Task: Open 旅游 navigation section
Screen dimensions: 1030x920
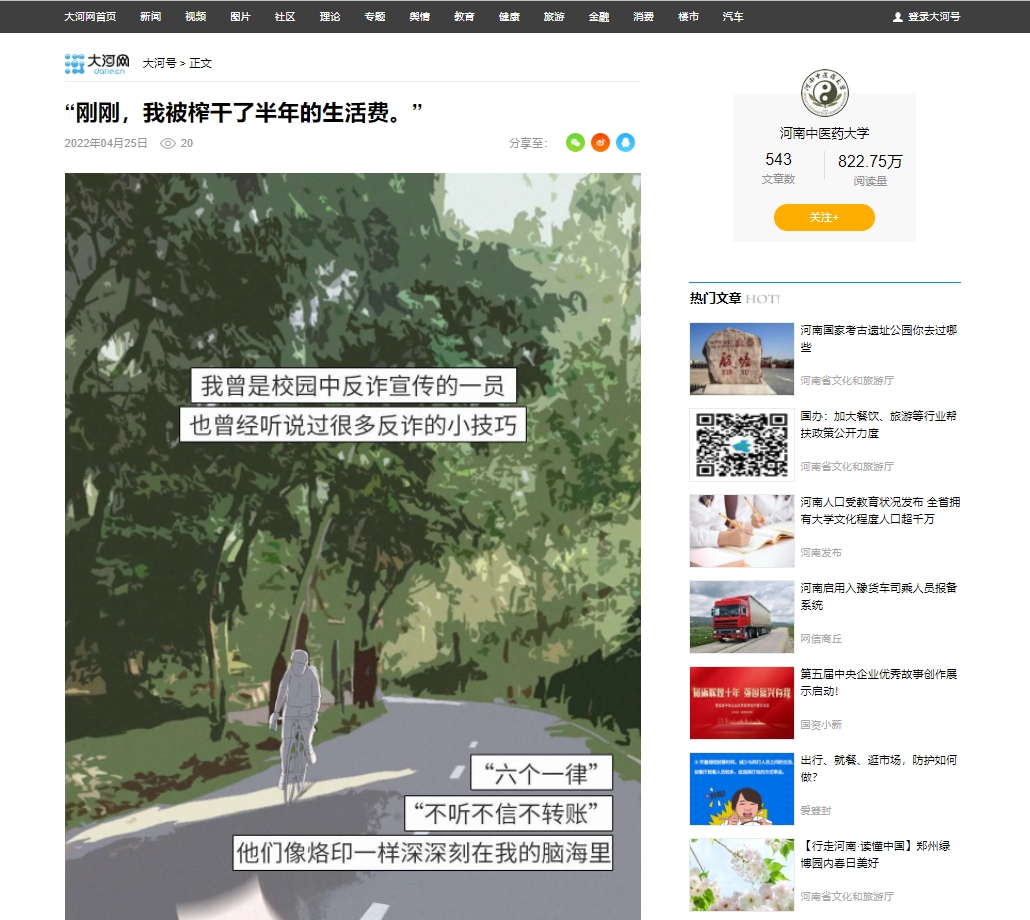Action: [554, 17]
